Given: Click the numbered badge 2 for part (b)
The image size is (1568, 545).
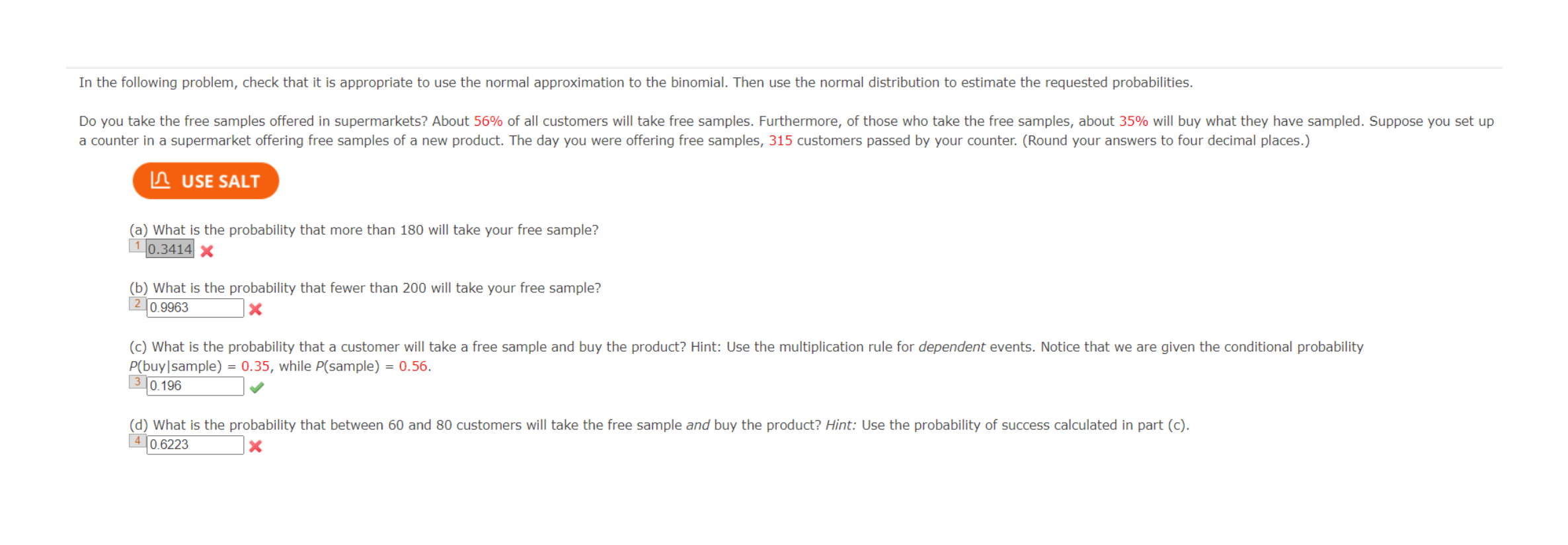Looking at the screenshot, I should point(136,304).
